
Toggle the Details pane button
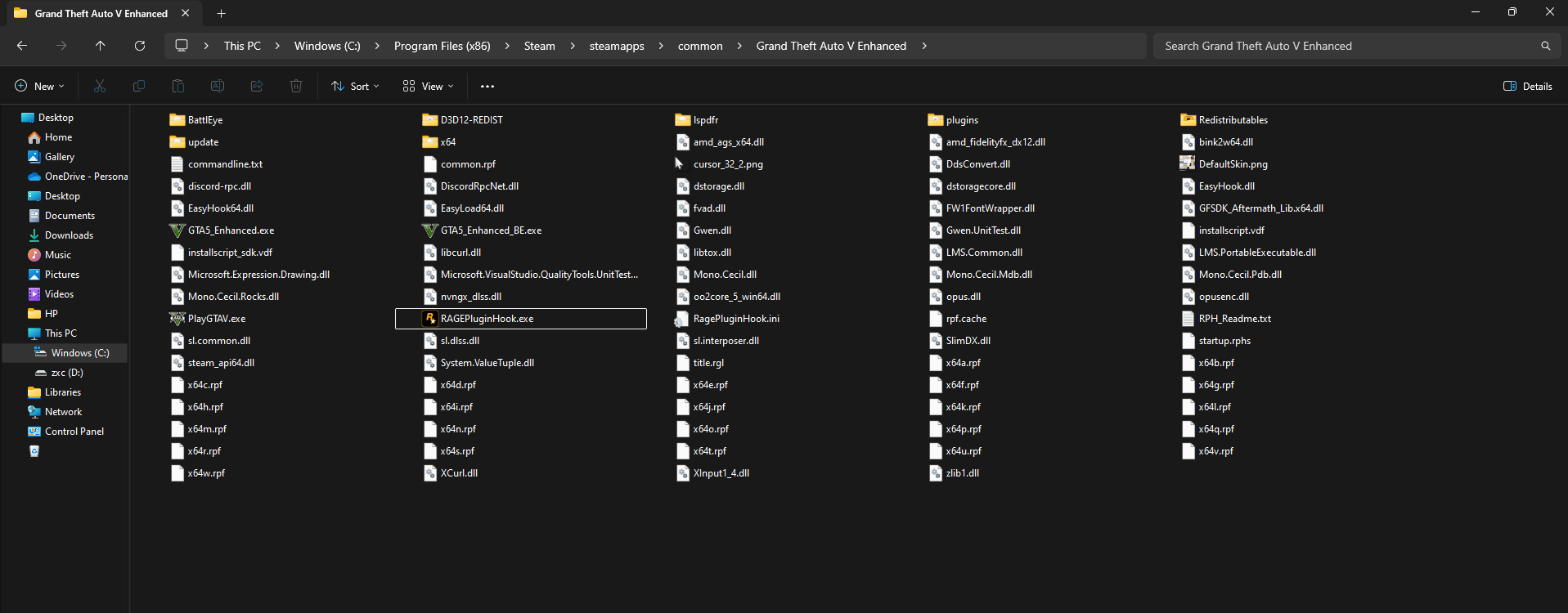coord(1527,86)
